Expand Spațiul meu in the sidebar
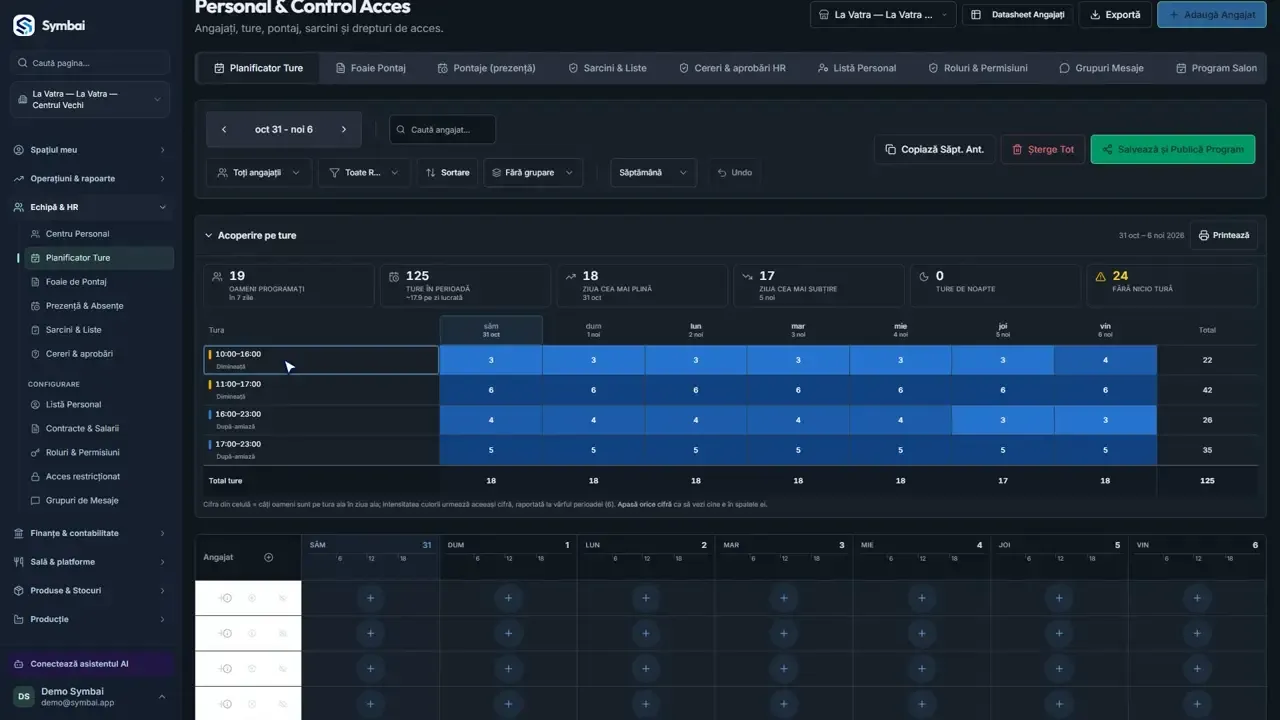 (90, 150)
